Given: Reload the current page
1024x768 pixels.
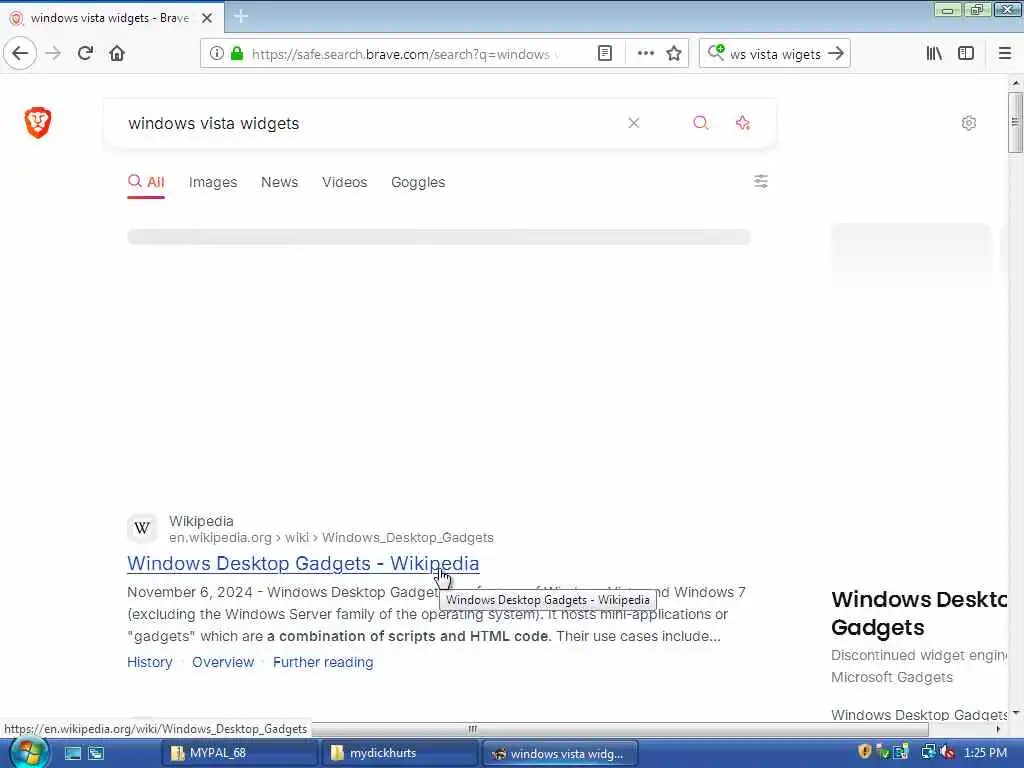Looking at the screenshot, I should 85,54.
